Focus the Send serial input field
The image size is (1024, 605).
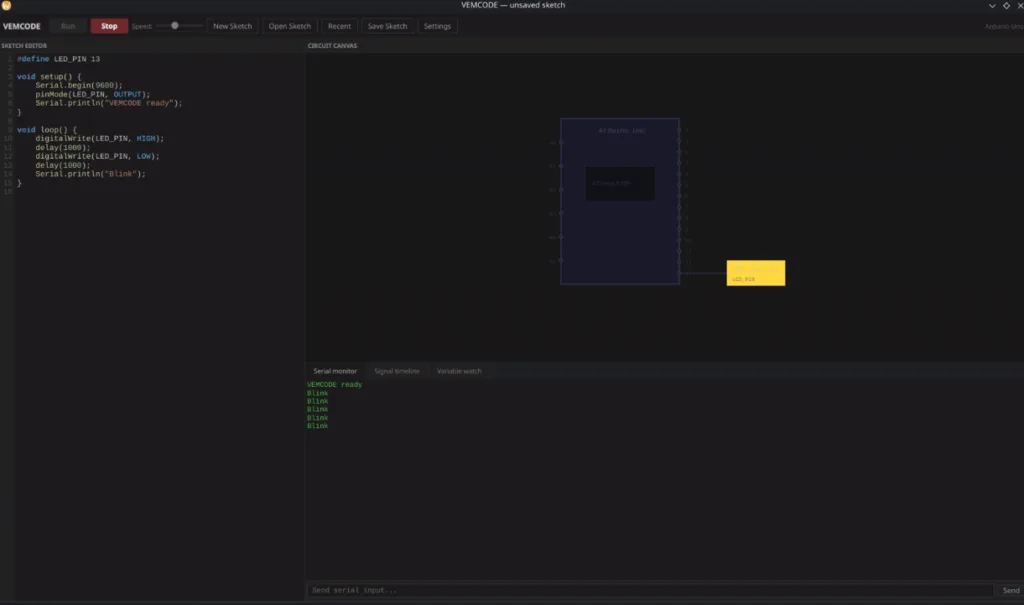coord(650,590)
